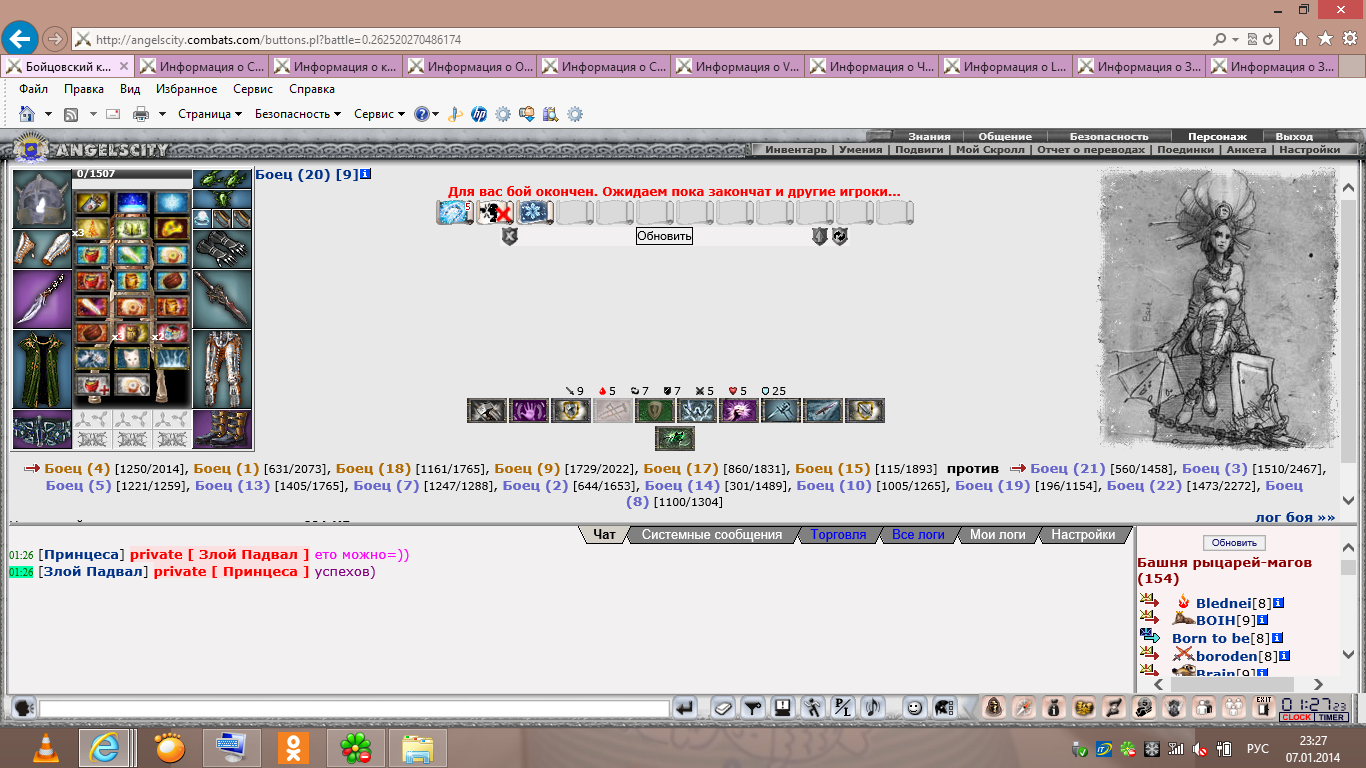Click the purple glowing fist skill icon
Viewport: 1366px width, 768px height.
739,411
